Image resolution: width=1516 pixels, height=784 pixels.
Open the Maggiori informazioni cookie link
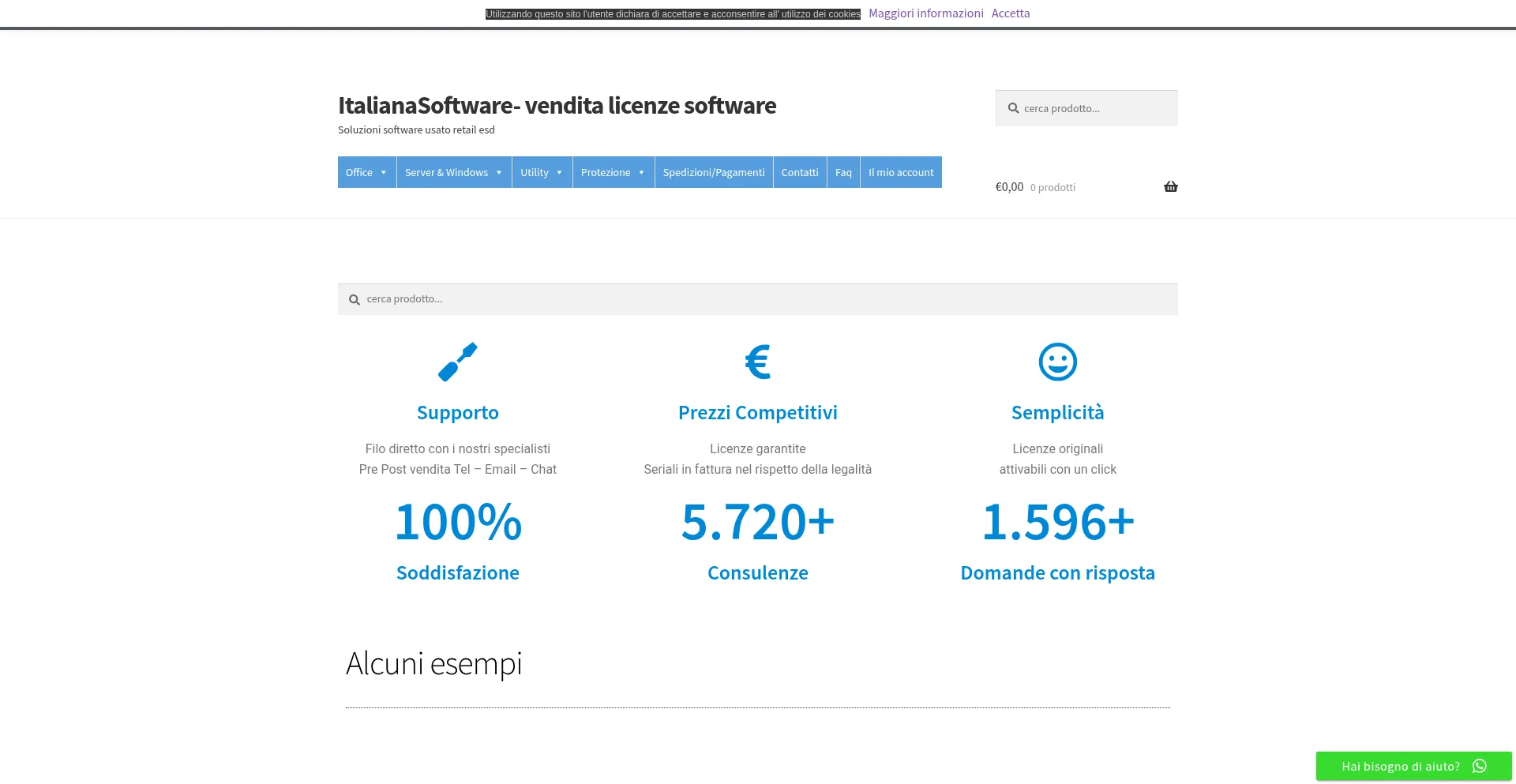coord(925,13)
